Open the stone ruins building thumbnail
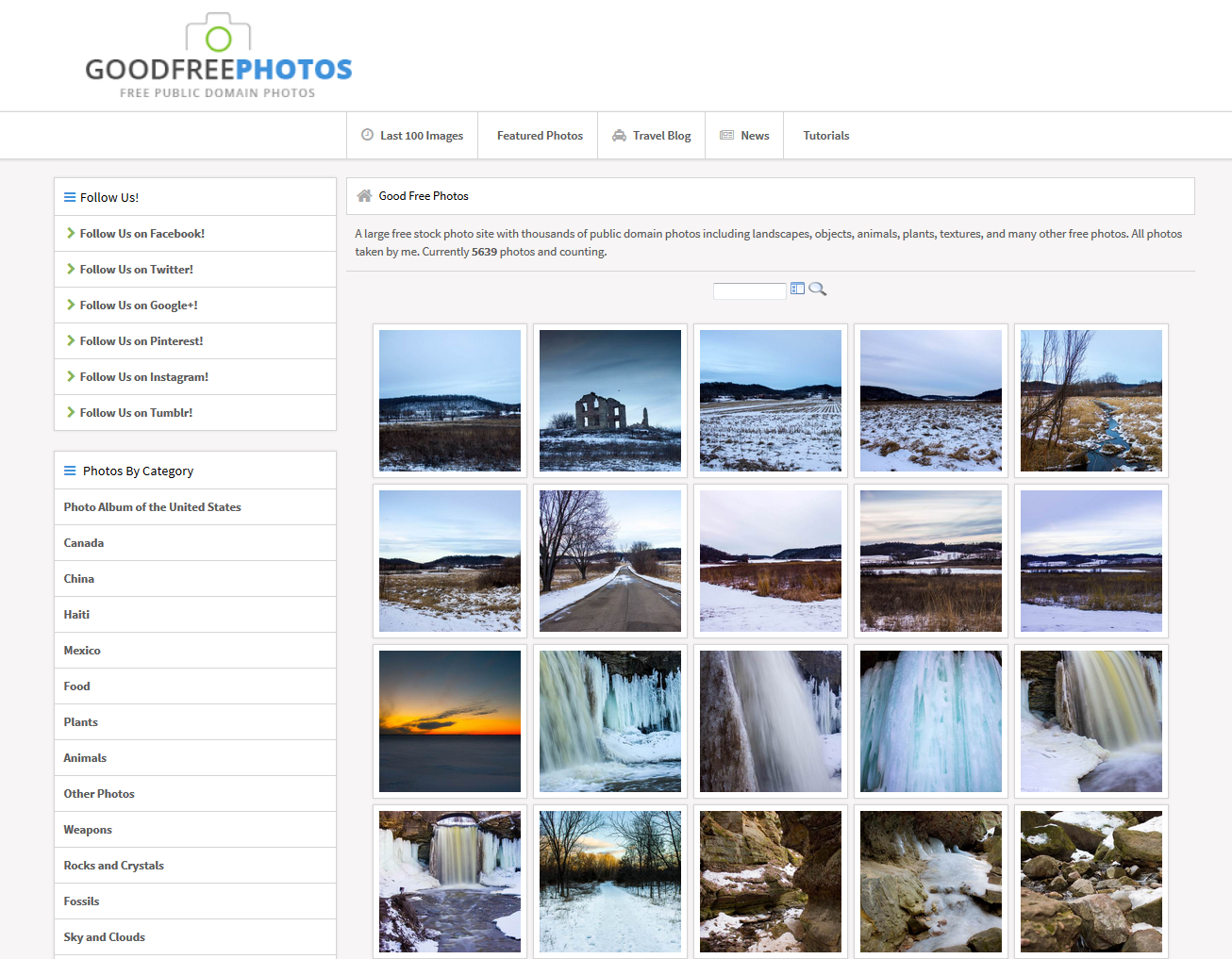Image resolution: width=1232 pixels, height=959 pixels. click(x=610, y=401)
